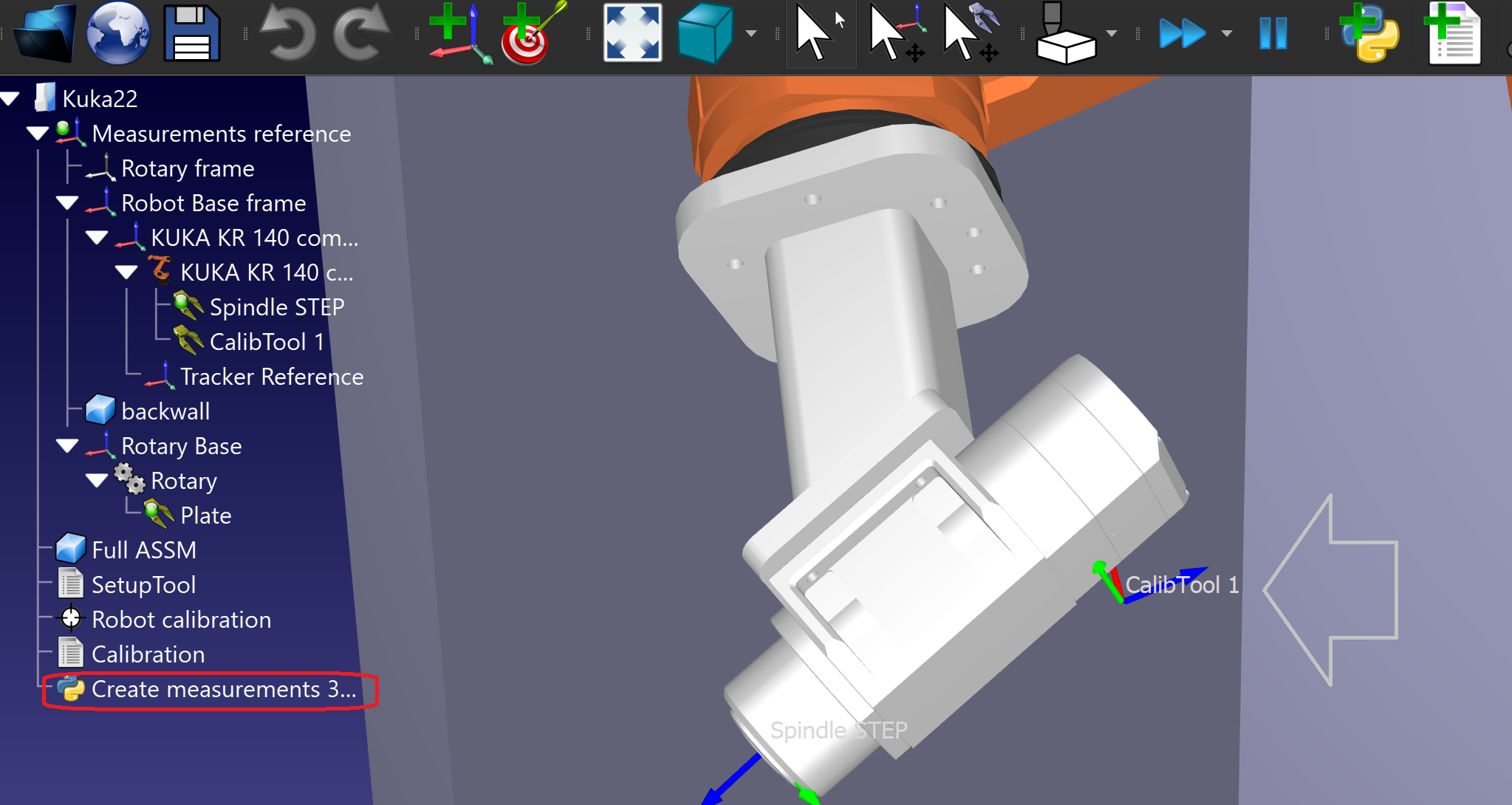Open the online library globe icon
This screenshot has width=1512, height=805.
point(118,33)
